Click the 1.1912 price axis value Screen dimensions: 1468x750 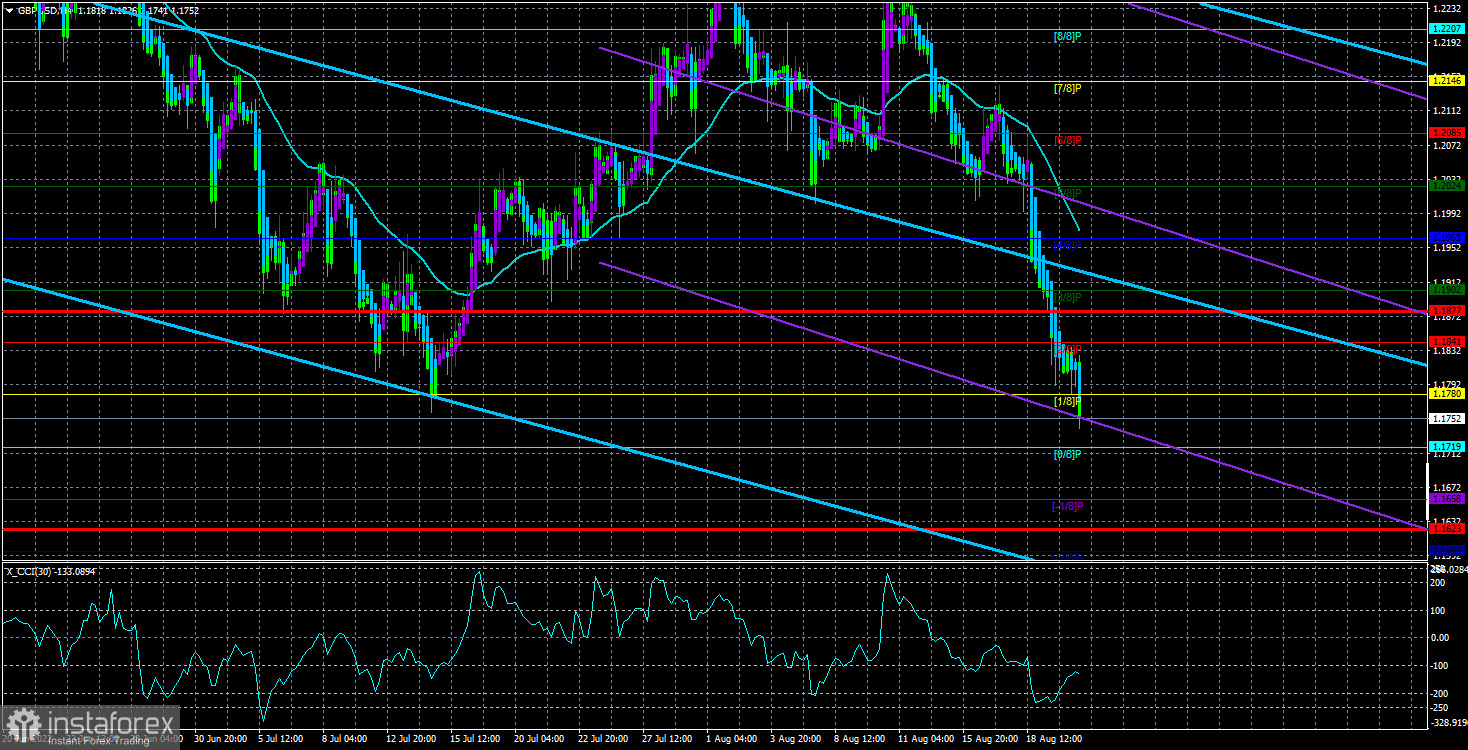(1447, 282)
